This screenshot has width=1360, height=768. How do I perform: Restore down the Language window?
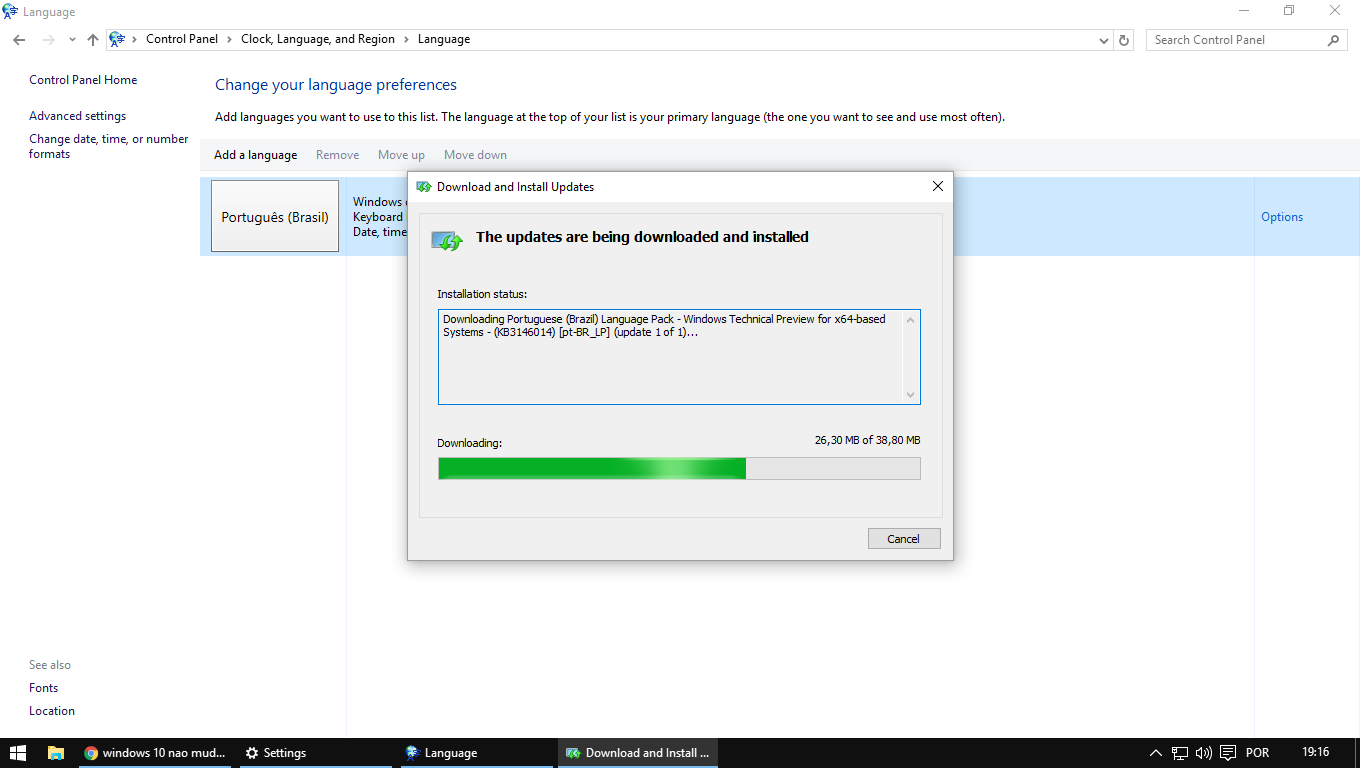(1289, 11)
